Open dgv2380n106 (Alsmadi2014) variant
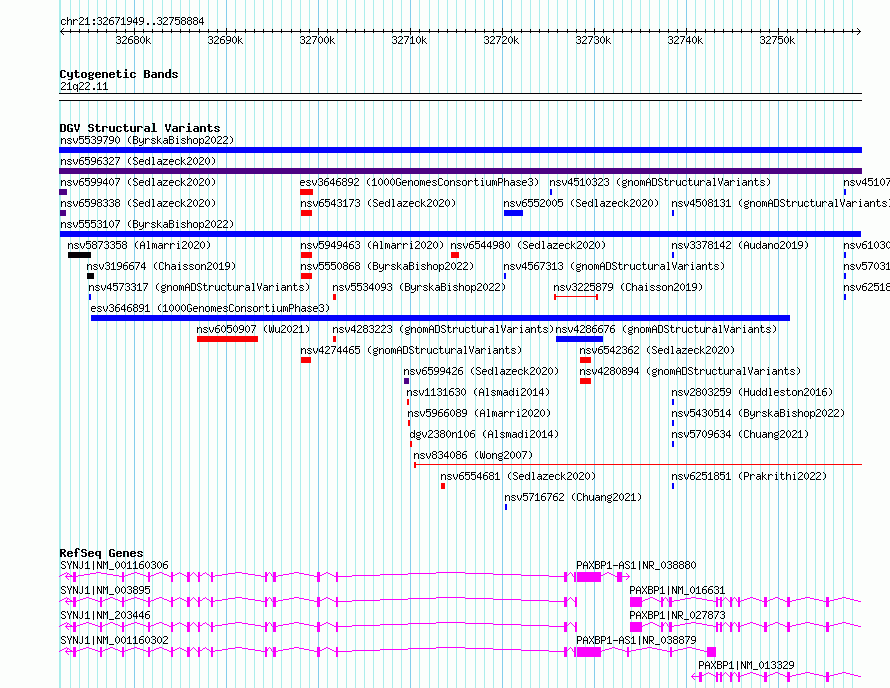 click(x=484, y=434)
